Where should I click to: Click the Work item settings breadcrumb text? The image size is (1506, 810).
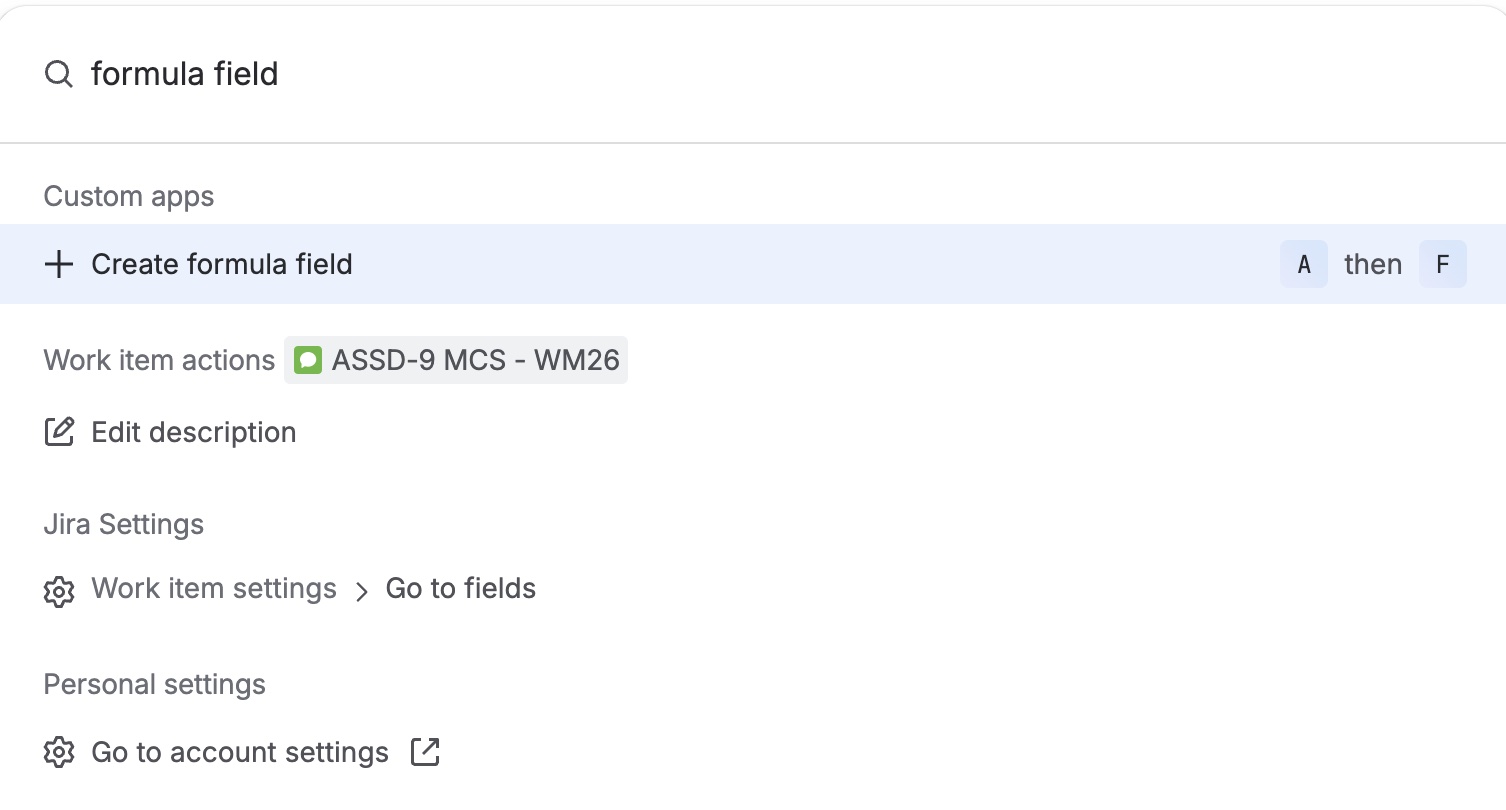point(214,588)
